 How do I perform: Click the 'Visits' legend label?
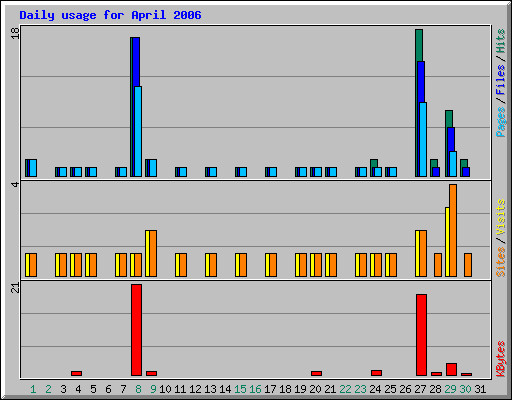(x=500, y=217)
